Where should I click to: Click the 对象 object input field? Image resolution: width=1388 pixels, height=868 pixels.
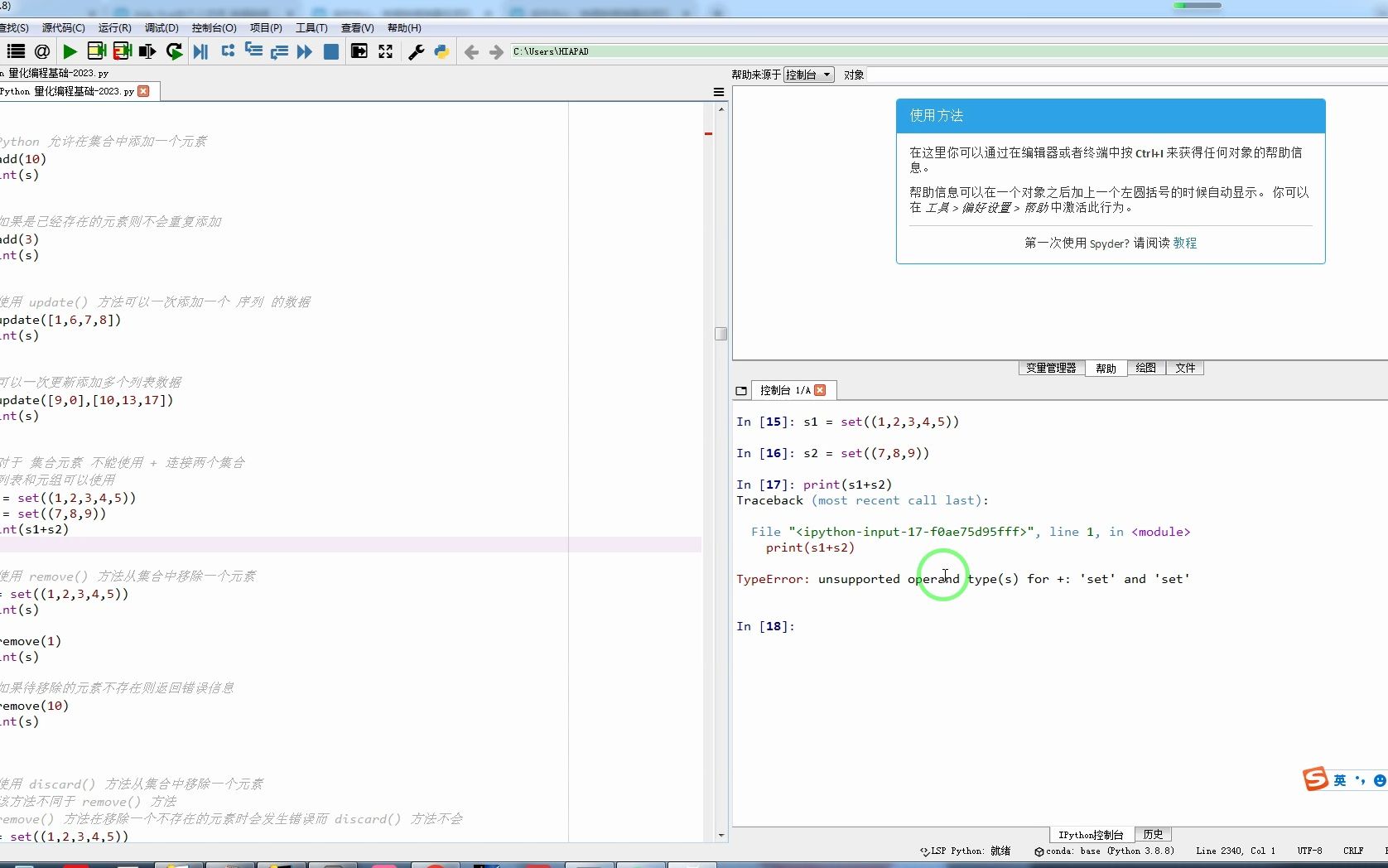[x=1128, y=75]
